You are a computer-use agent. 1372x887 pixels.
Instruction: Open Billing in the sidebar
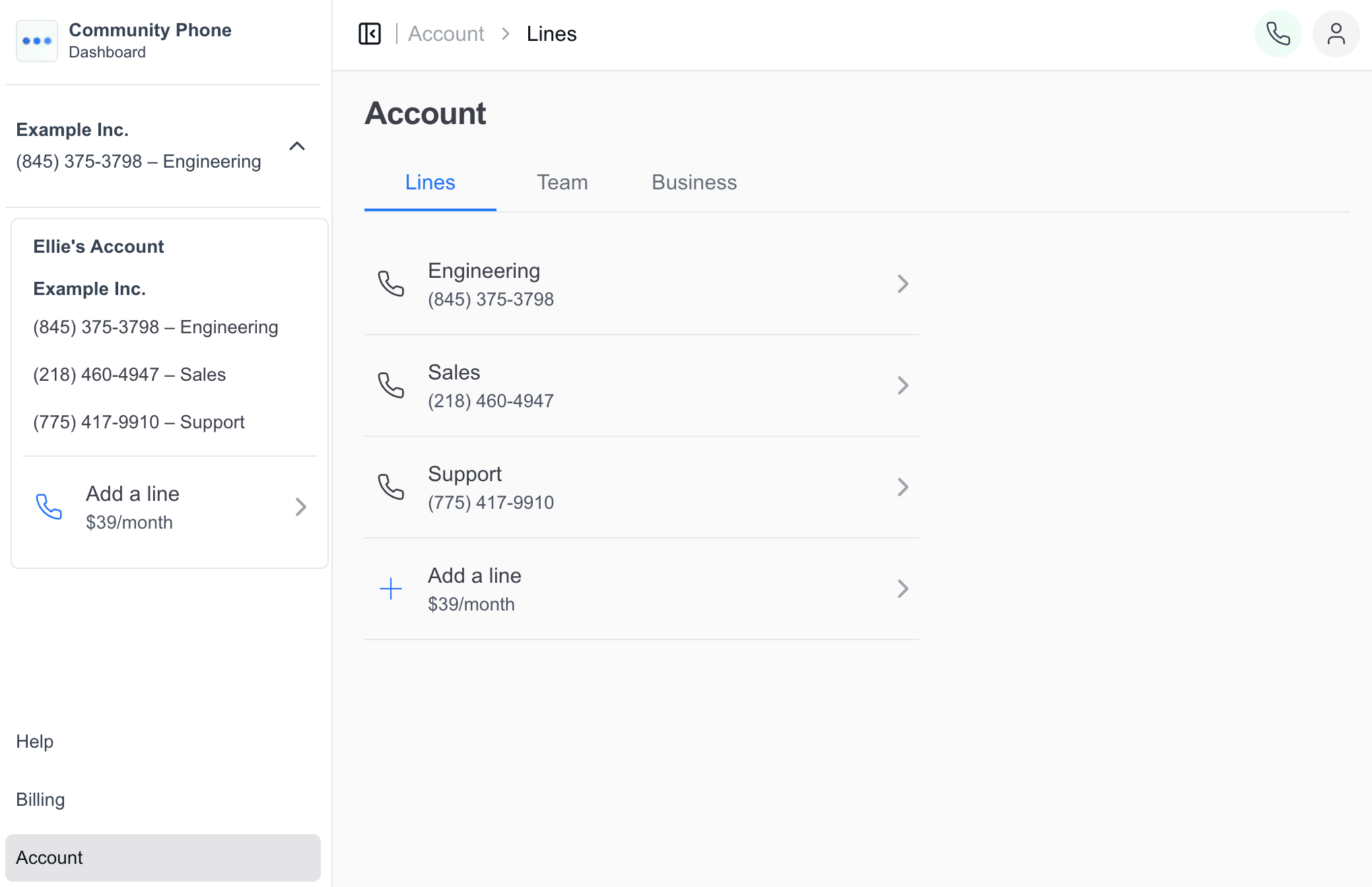(x=40, y=799)
